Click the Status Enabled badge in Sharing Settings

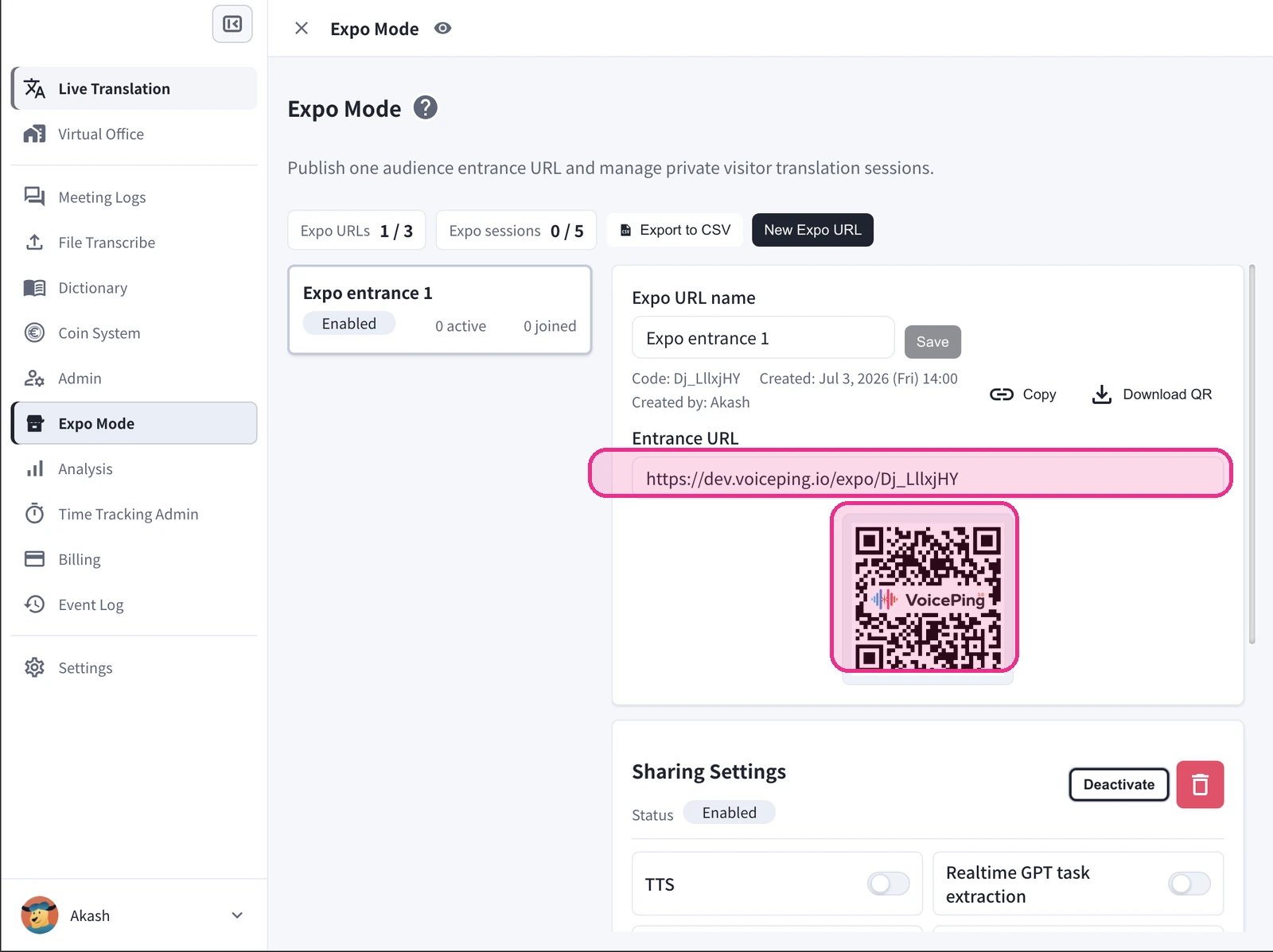730,813
